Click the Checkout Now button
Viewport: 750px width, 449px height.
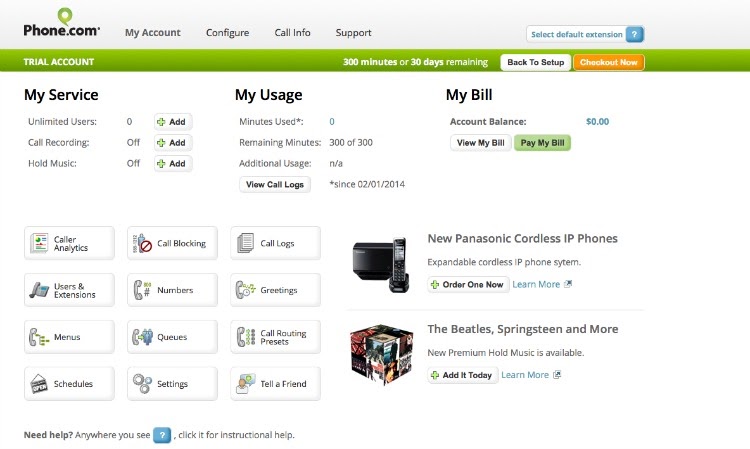(608, 62)
